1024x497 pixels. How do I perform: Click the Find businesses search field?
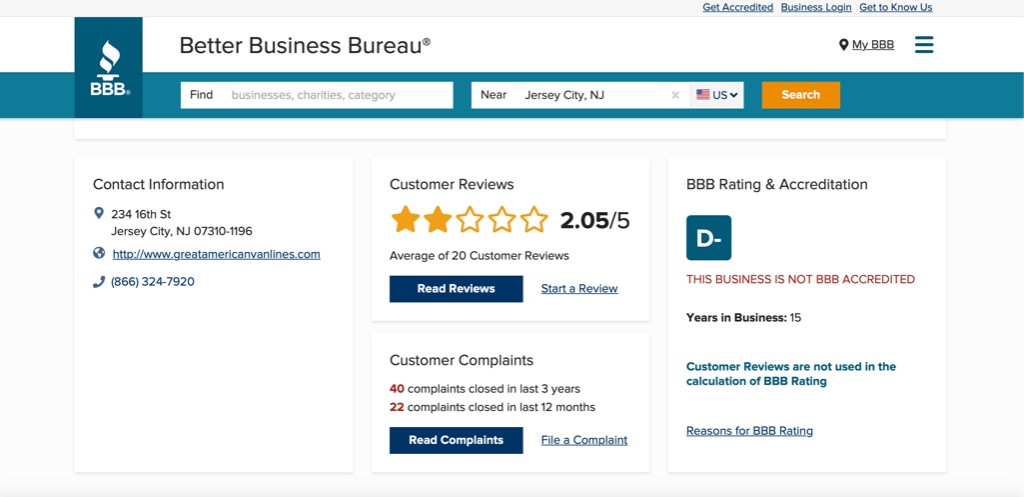coord(337,95)
